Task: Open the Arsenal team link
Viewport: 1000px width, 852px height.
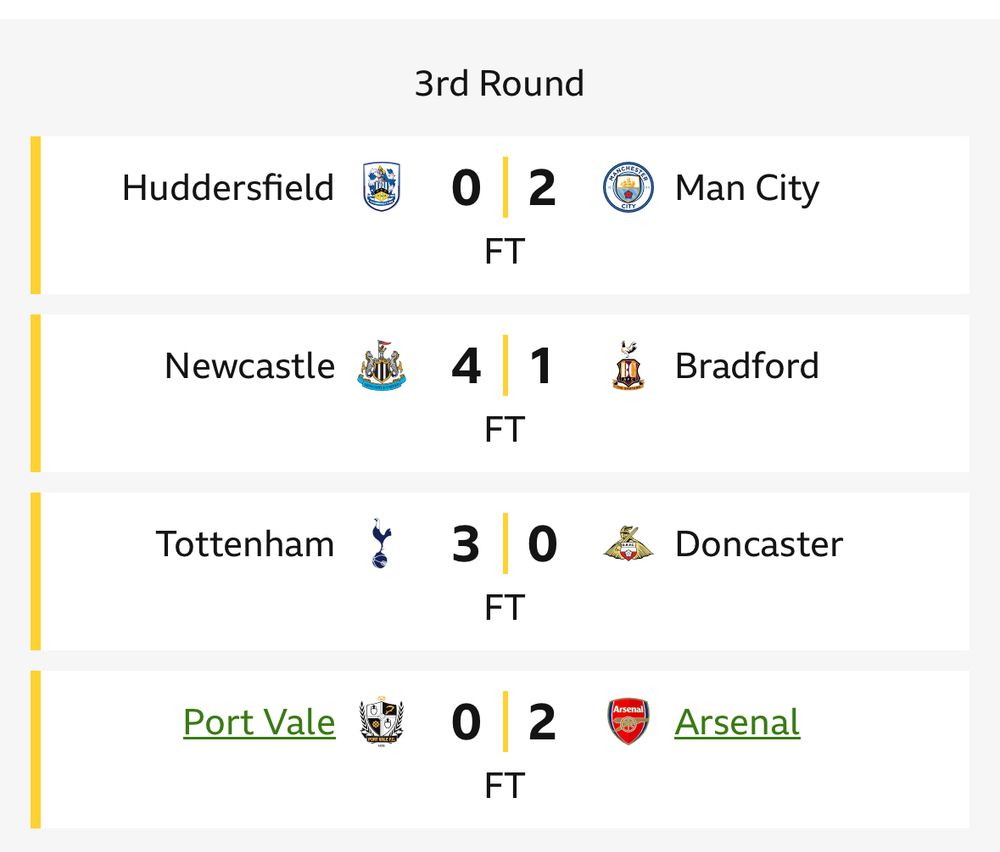Action: click(737, 722)
